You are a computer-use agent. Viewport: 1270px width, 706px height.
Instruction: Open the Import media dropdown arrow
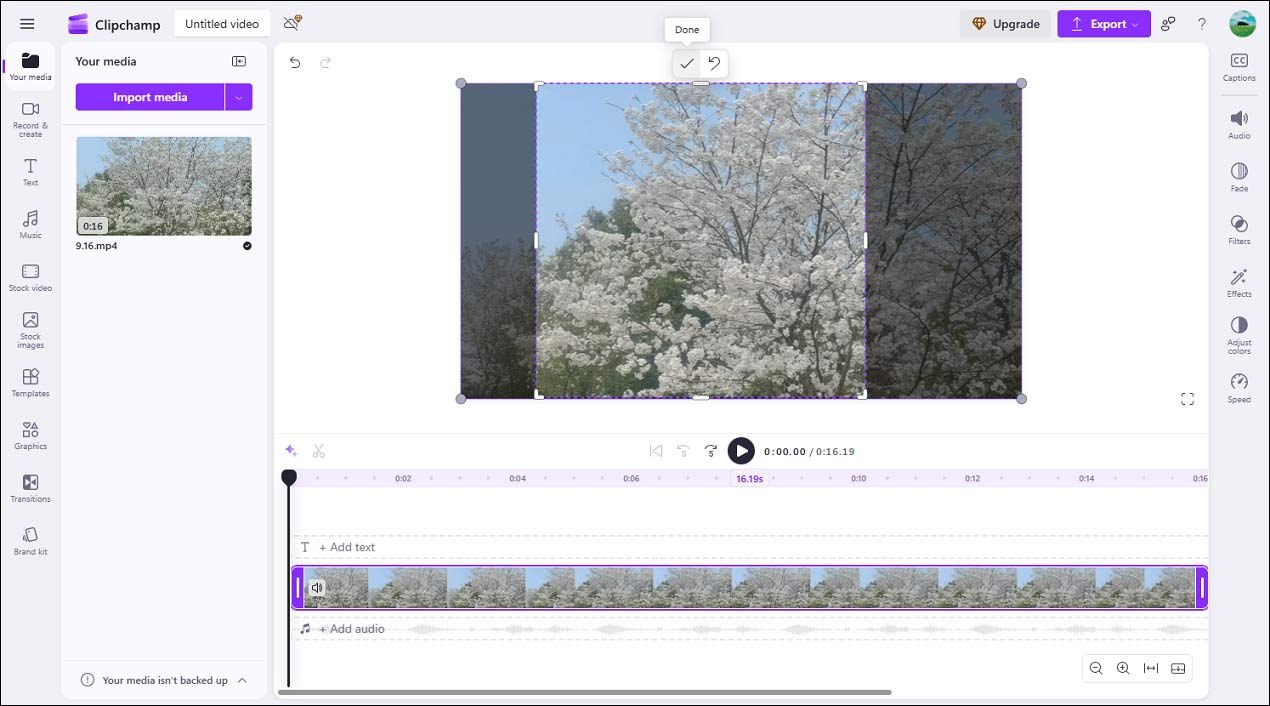239,97
